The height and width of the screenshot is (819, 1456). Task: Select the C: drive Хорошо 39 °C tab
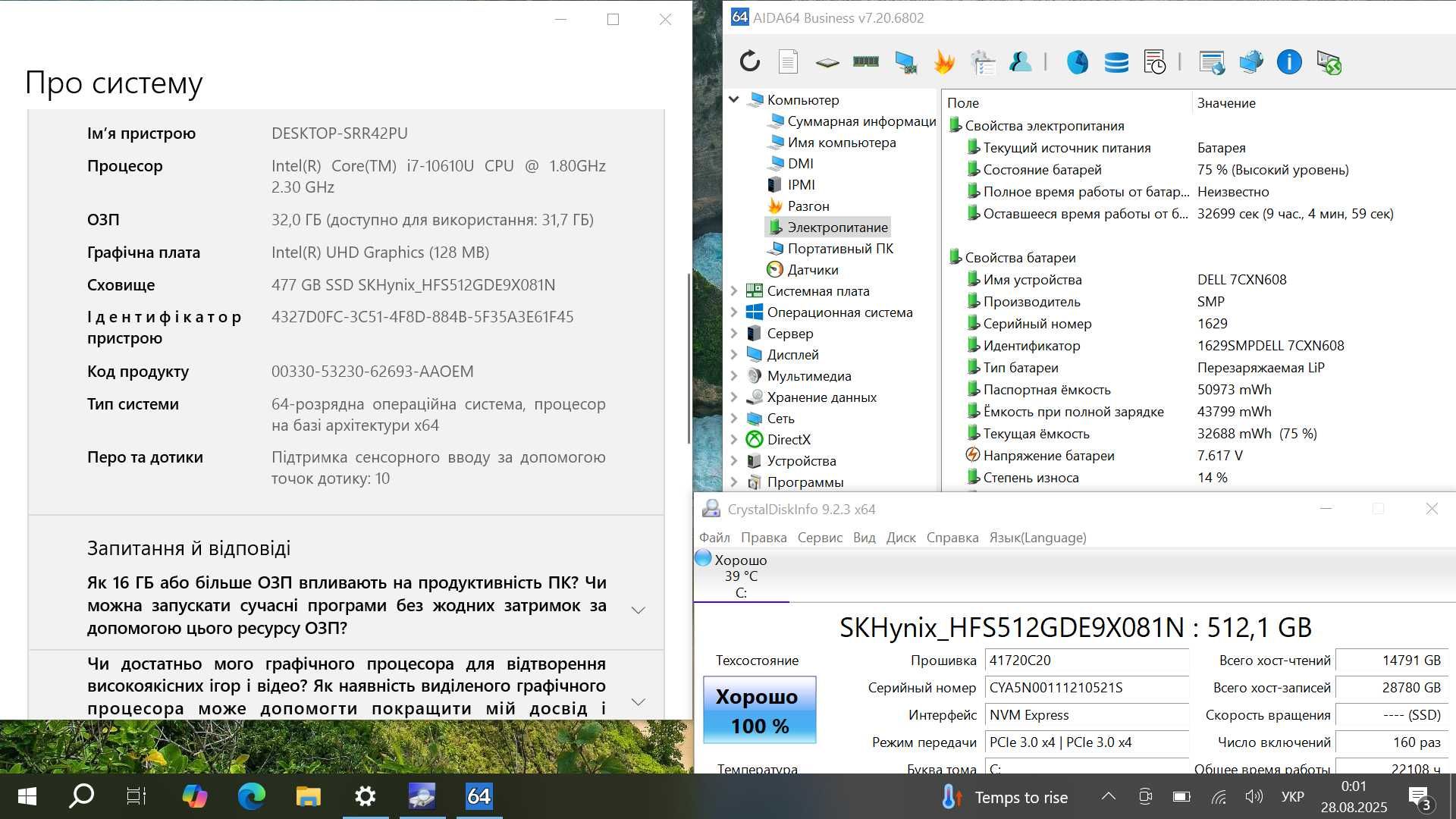(x=740, y=576)
